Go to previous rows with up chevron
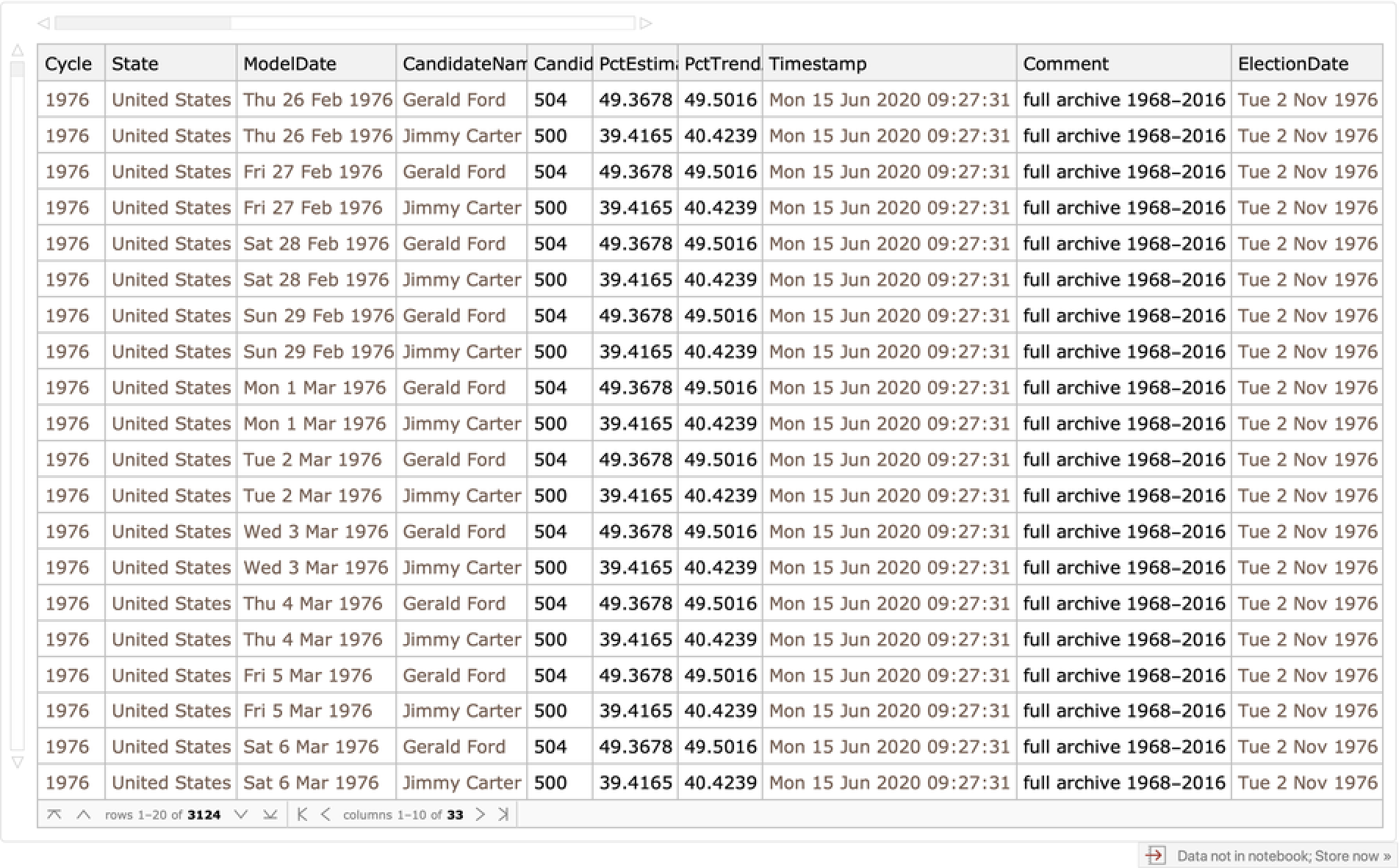The height and width of the screenshot is (868, 1399). pos(84,814)
